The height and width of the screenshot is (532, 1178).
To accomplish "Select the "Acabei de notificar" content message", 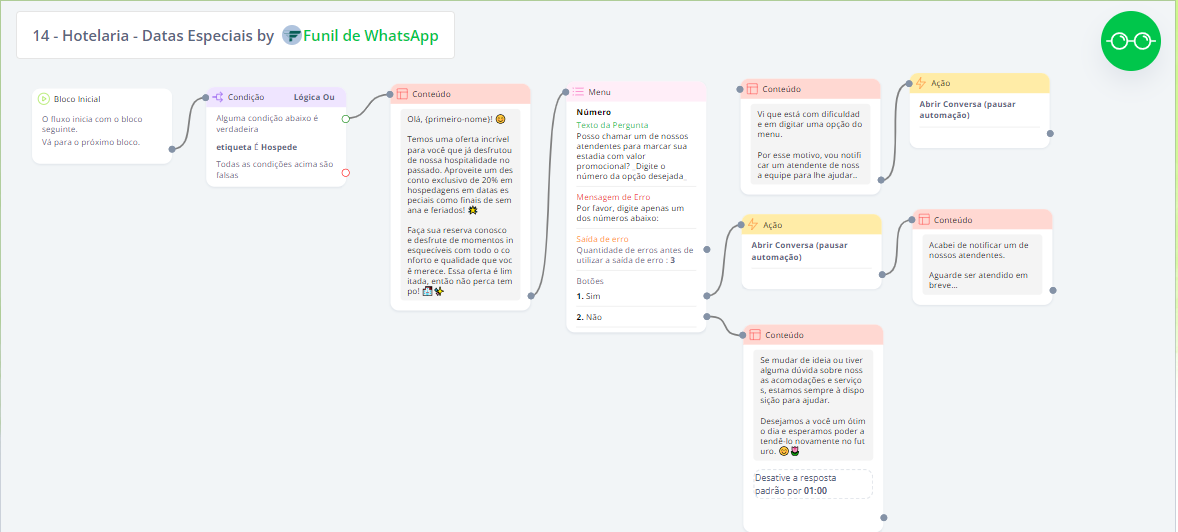I will [x=980, y=265].
